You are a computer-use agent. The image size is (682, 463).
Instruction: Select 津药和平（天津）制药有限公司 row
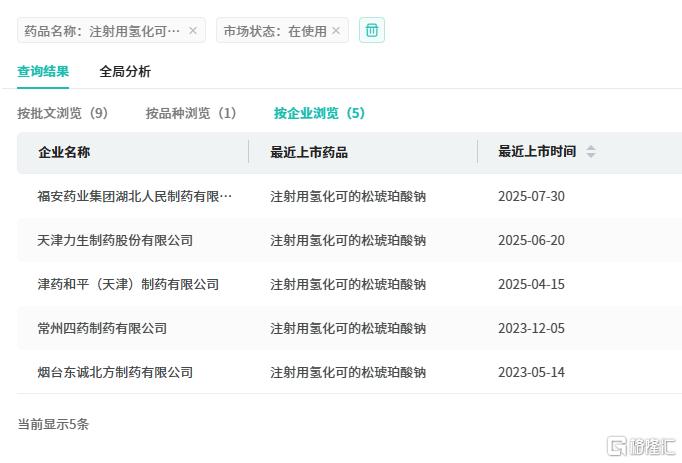click(128, 284)
